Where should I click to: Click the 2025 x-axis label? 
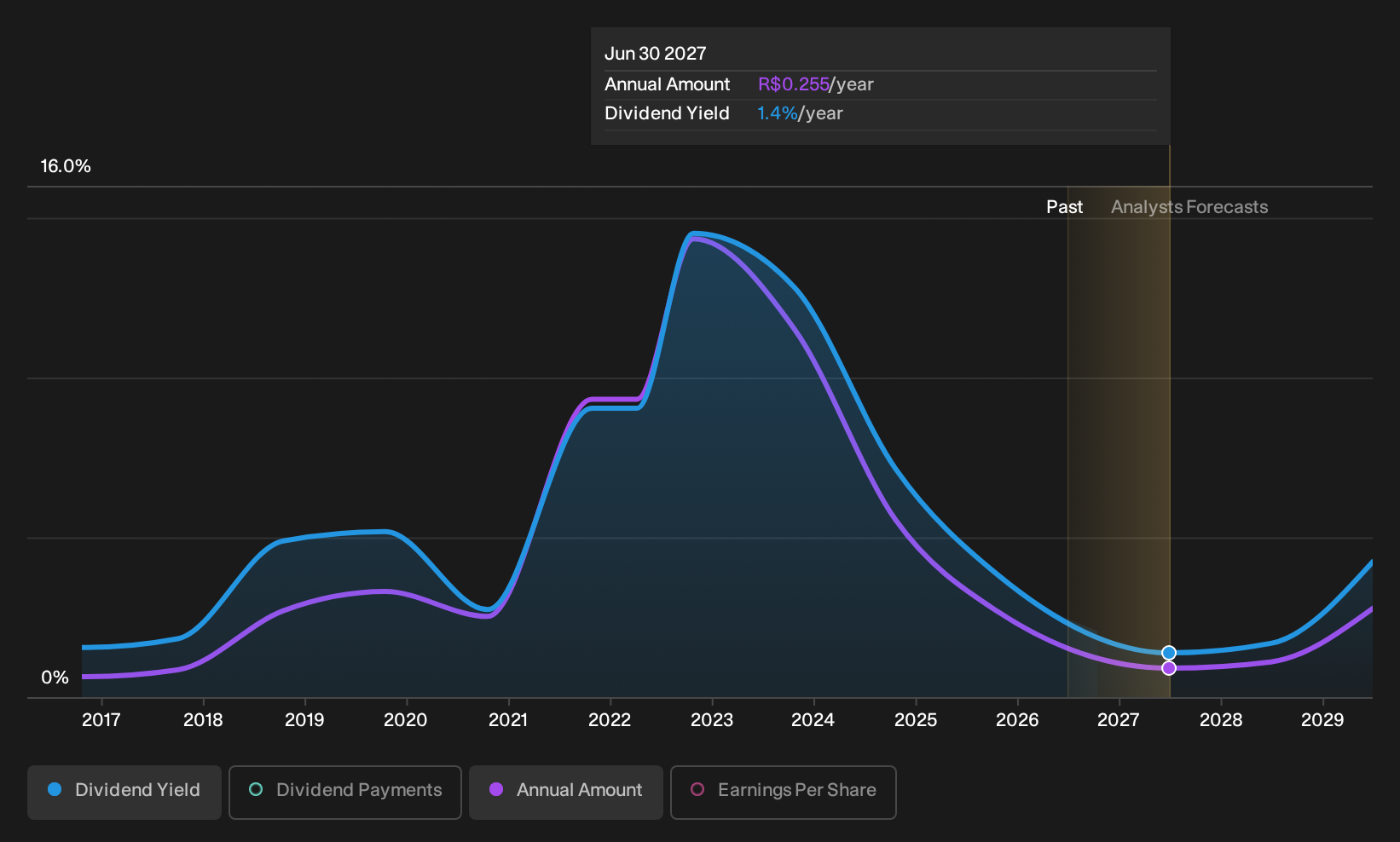(x=916, y=720)
